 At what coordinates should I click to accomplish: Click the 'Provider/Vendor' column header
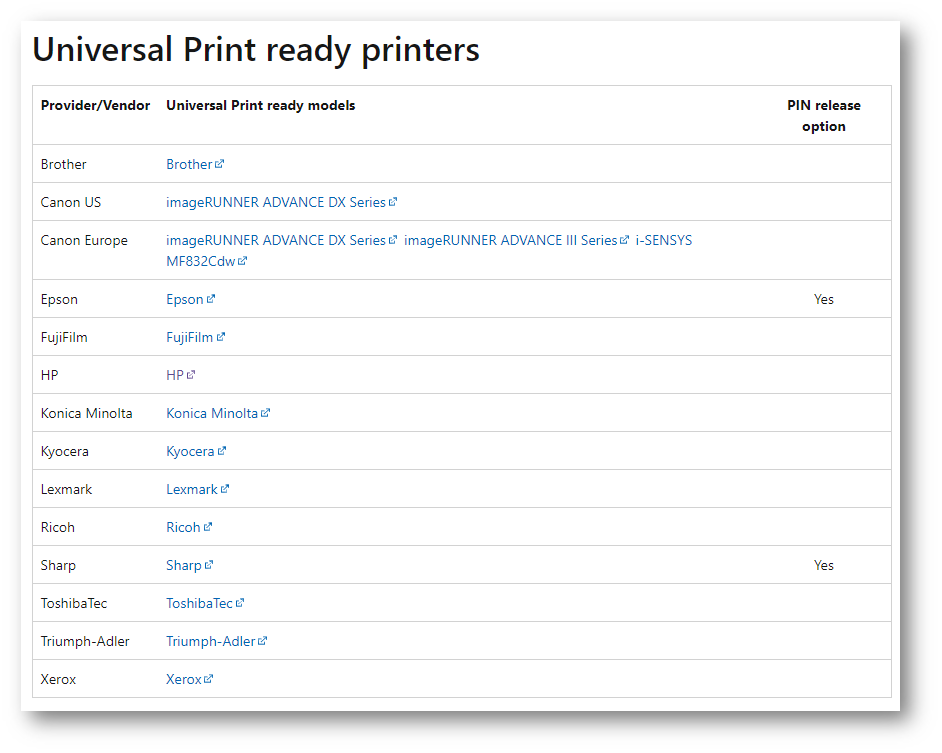pyautogui.click(x=96, y=105)
